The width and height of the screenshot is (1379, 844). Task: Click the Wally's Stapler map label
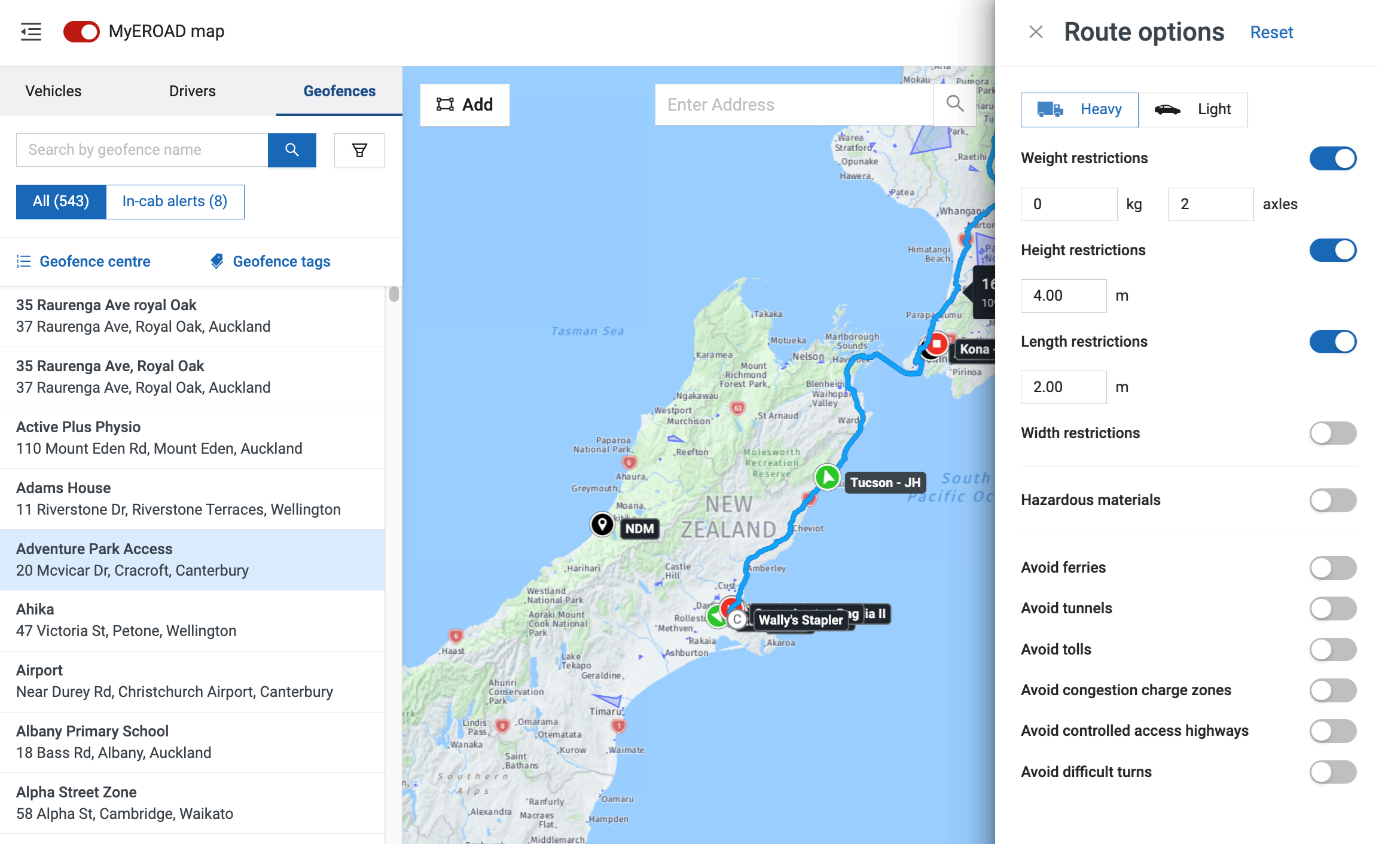(x=800, y=620)
